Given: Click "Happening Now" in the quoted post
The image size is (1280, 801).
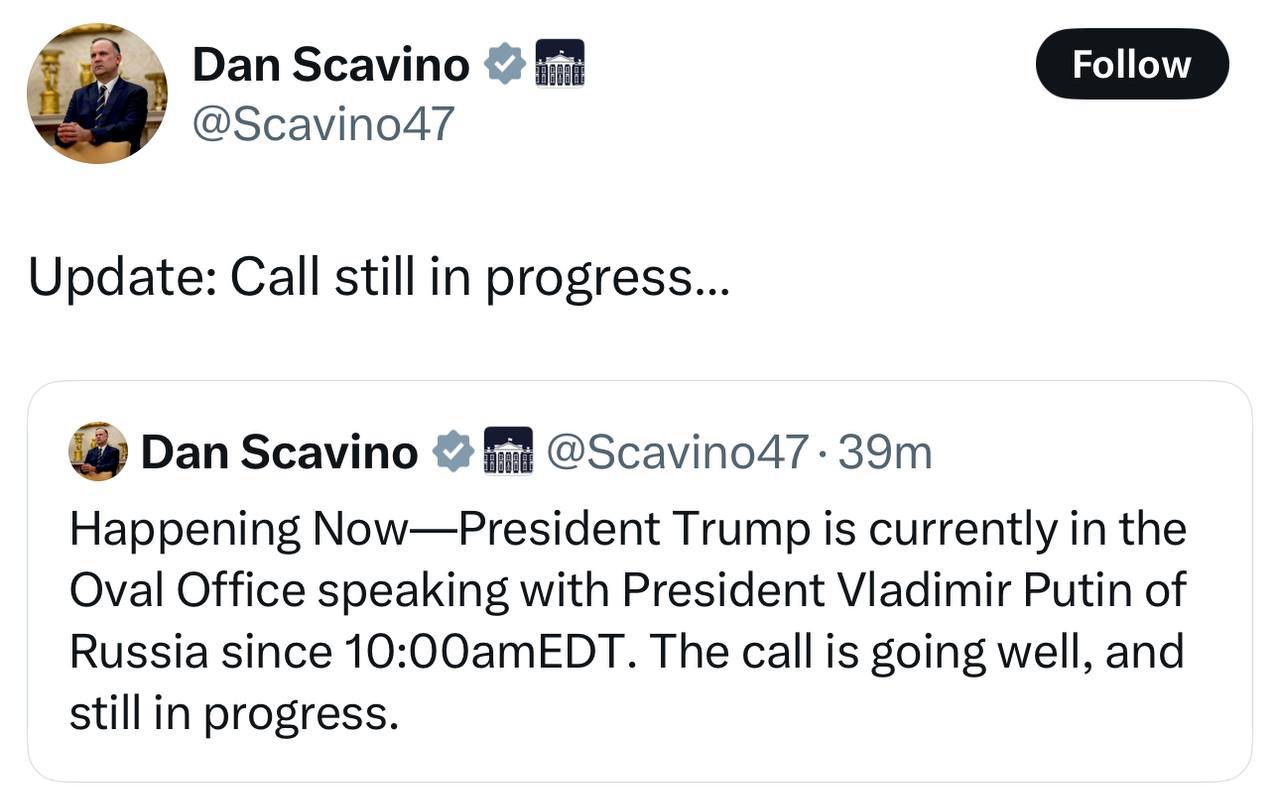Looking at the screenshot, I should [234, 530].
